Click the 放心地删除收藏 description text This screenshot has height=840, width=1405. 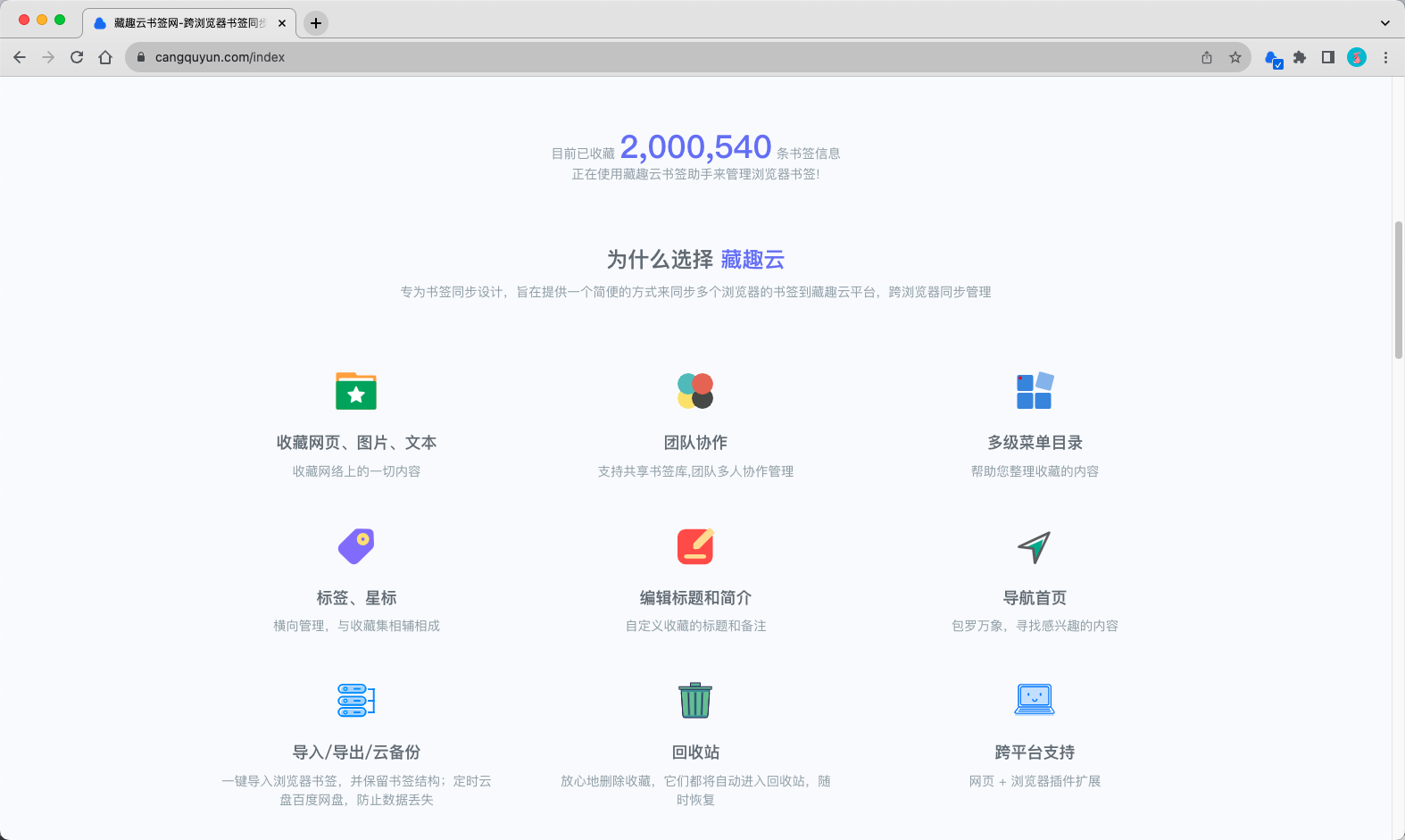coord(695,790)
